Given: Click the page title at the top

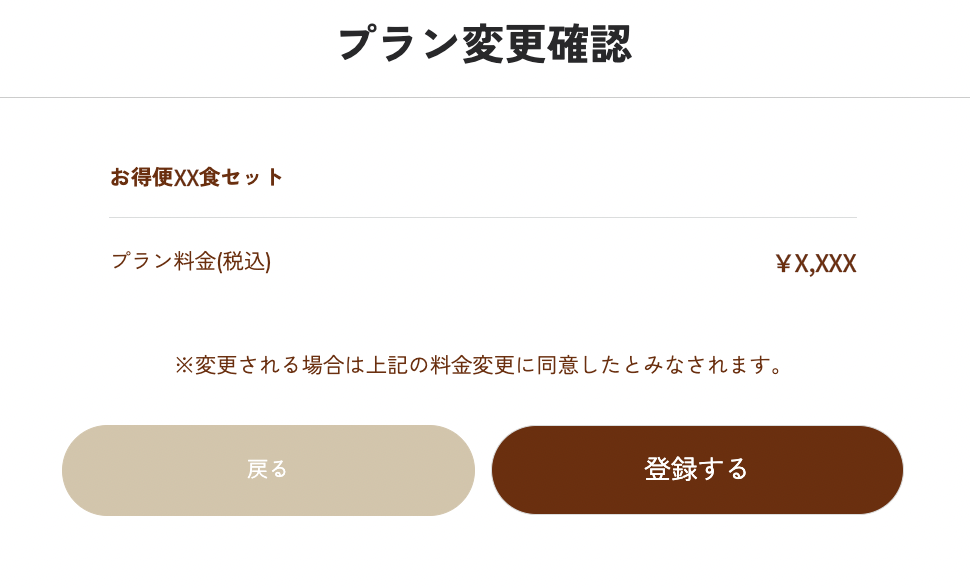Looking at the screenshot, I should click(x=484, y=45).
